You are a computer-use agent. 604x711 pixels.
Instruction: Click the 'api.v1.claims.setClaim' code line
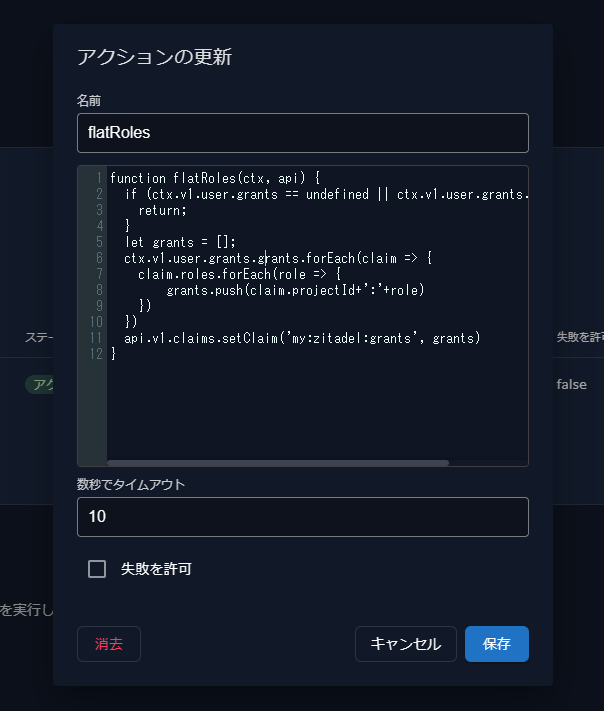click(x=302, y=338)
